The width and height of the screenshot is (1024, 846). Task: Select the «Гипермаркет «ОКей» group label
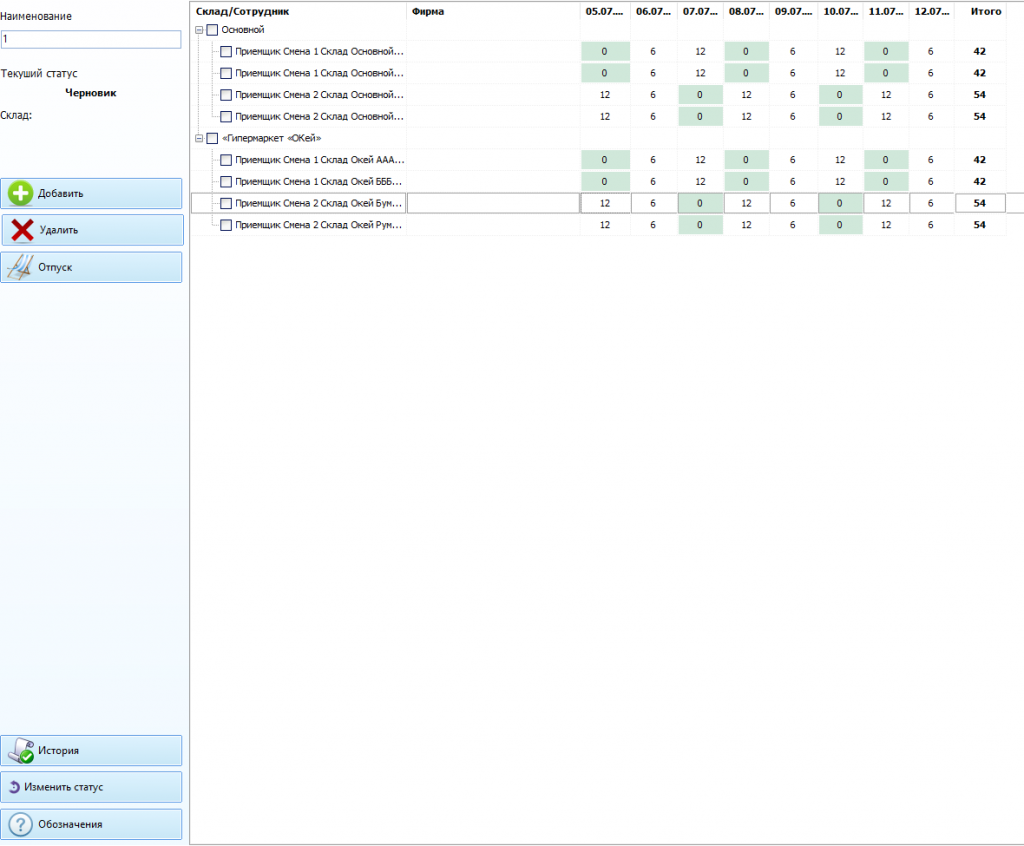click(x=272, y=138)
